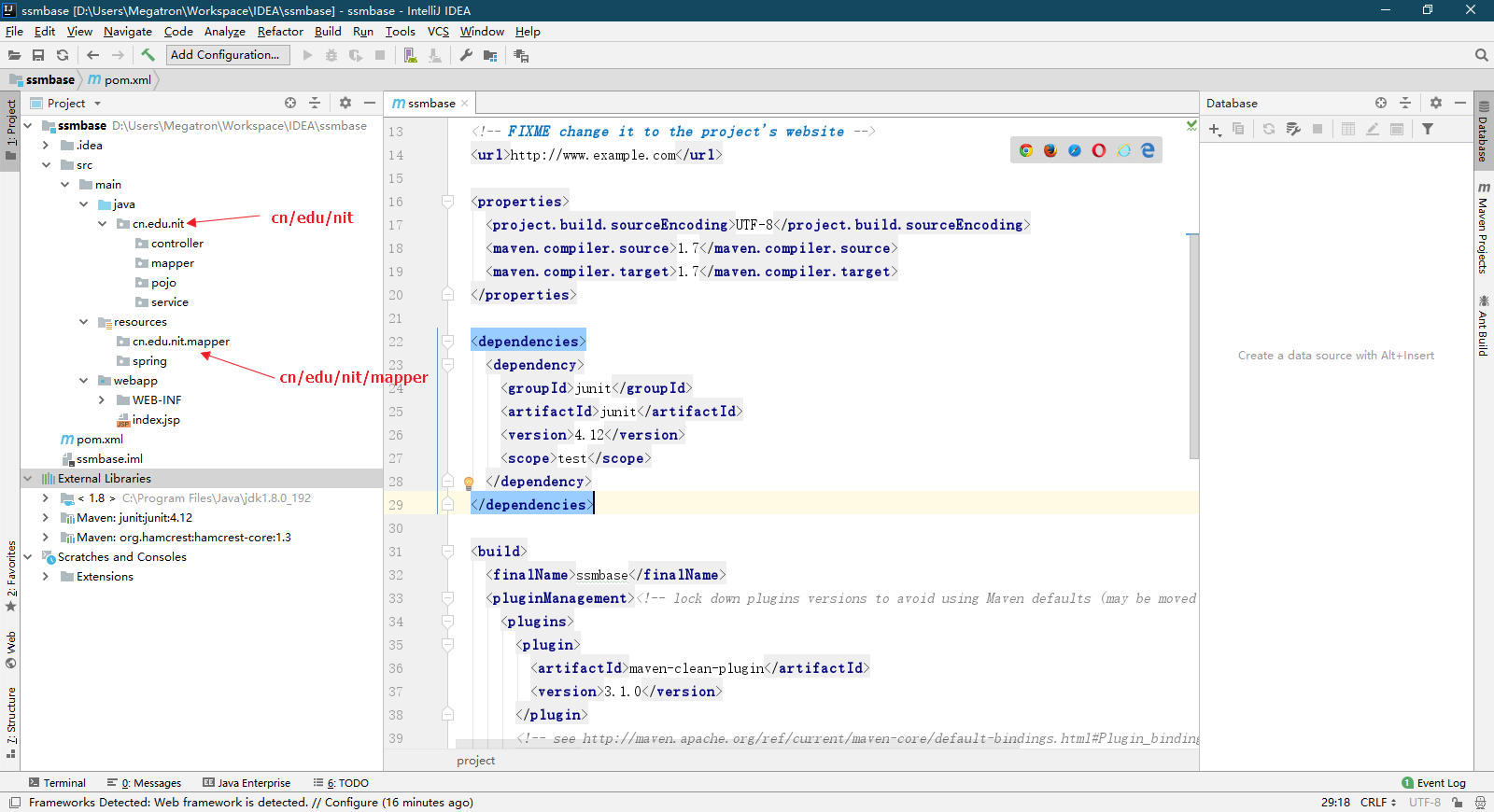Toggle the Structure tool window button
The width and height of the screenshot is (1494, 812).
(10, 721)
